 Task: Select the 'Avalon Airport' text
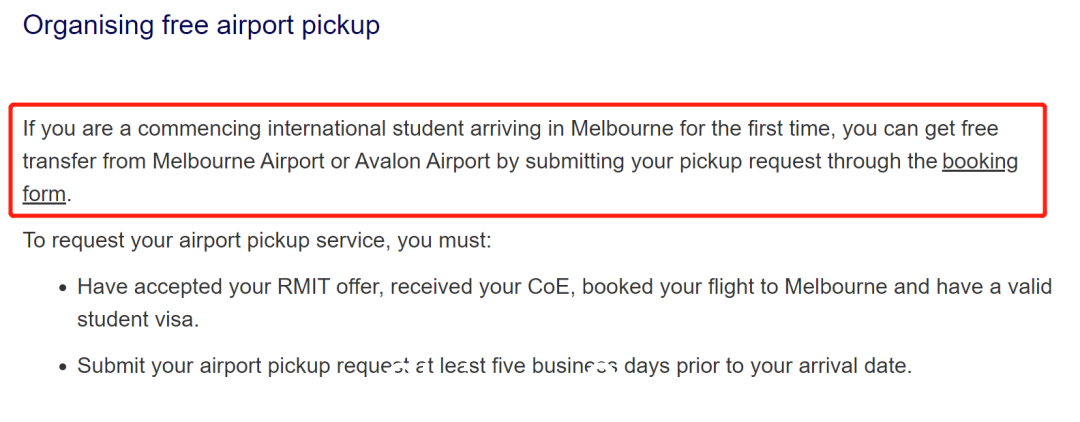click(x=422, y=162)
